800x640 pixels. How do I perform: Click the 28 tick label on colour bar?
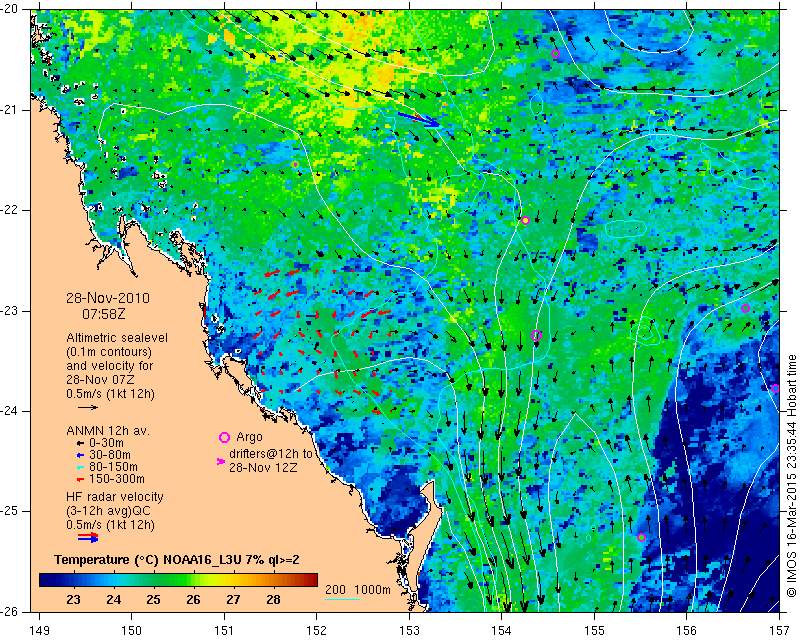(273, 600)
